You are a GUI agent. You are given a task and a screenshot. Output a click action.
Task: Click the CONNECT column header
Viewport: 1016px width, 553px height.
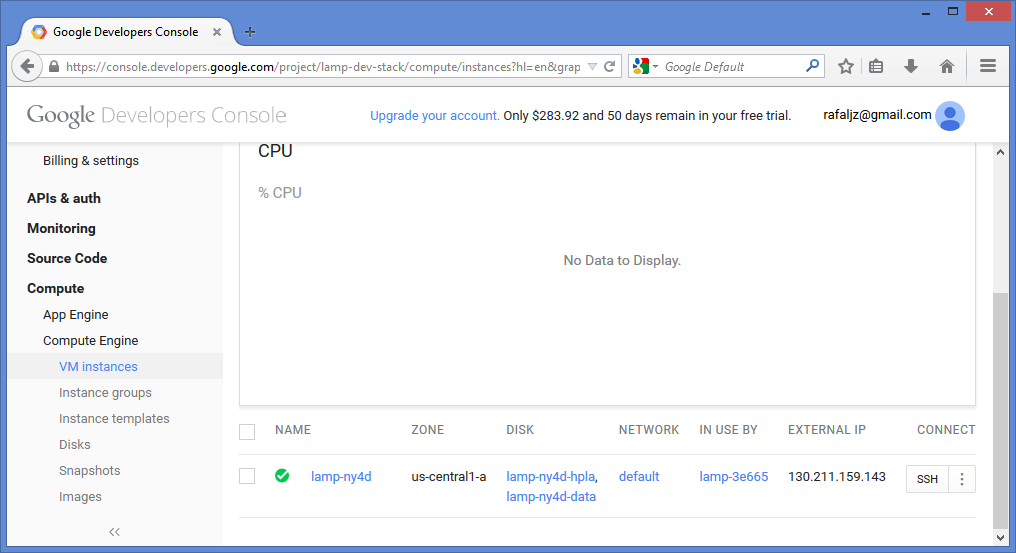pyautogui.click(x=946, y=430)
